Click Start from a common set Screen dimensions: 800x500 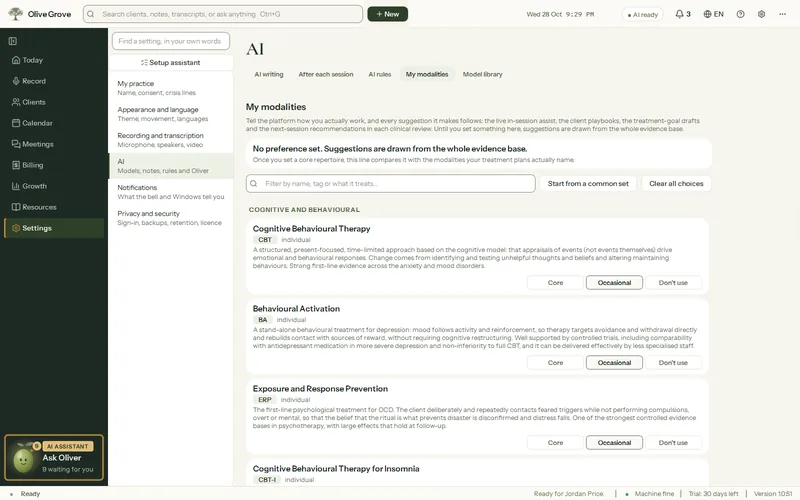click(588, 184)
